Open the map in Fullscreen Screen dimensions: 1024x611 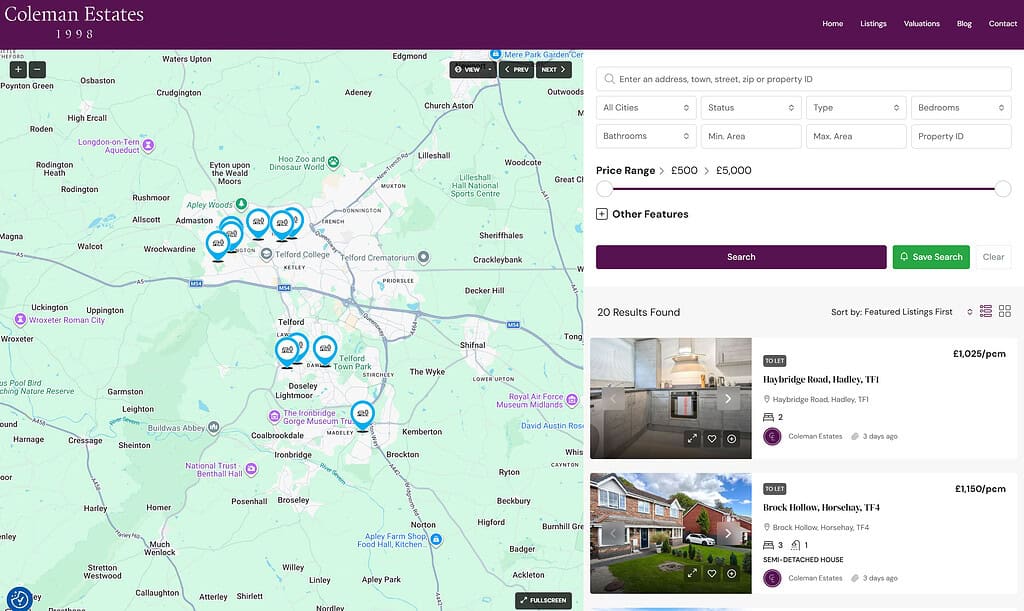click(x=543, y=601)
